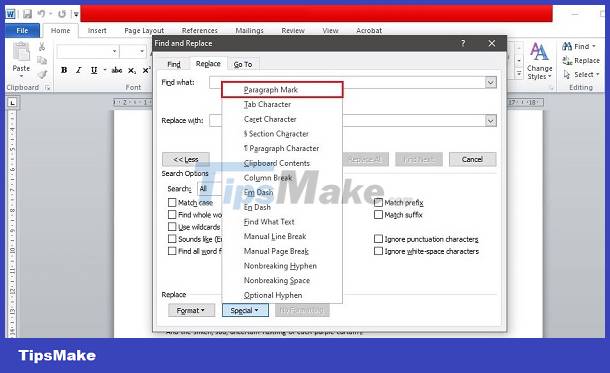Image resolution: width=610 pixels, height=373 pixels.
Task: Enable the Match case checkbox
Action: point(172,203)
